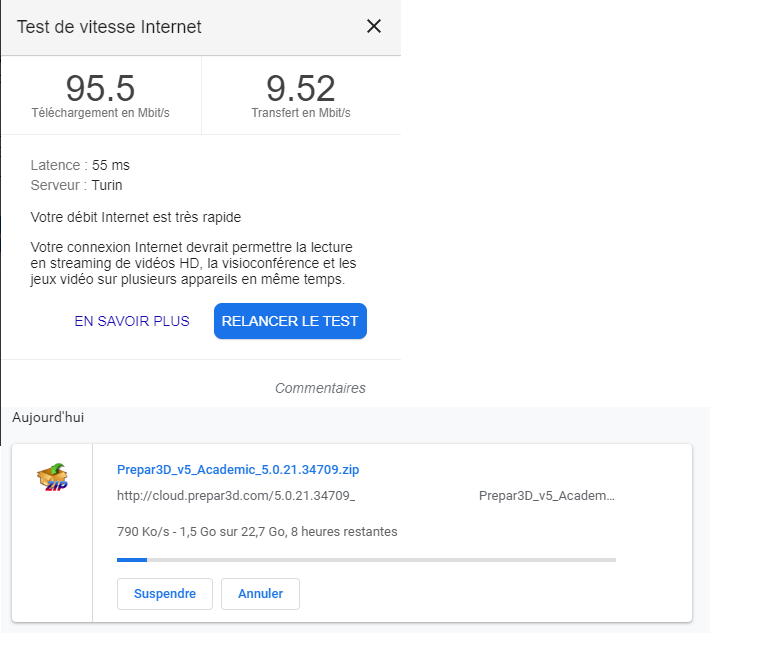Image resolution: width=778 pixels, height=664 pixels.
Task: Click the cloud.prepar3d.com source URL
Action: pyautogui.click(x=236, y=496)
